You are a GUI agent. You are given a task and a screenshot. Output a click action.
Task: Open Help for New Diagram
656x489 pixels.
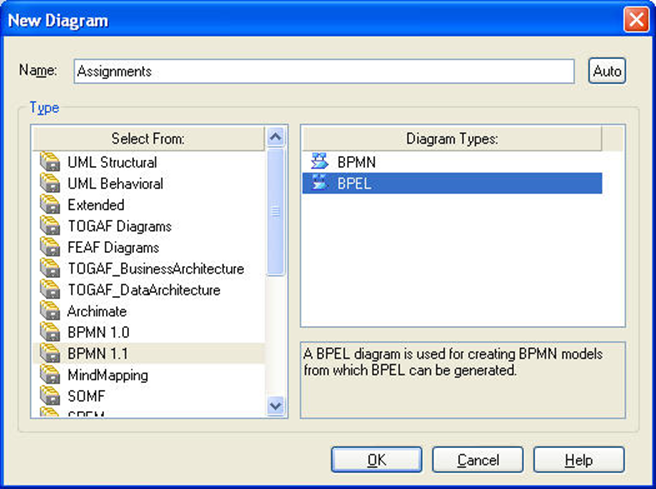pos(579,460)
